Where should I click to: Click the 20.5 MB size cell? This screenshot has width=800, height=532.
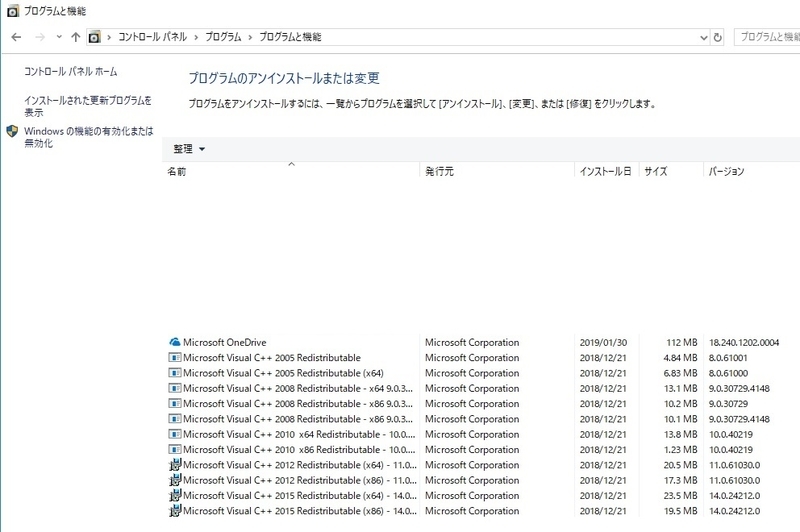(x=681, y=465)
